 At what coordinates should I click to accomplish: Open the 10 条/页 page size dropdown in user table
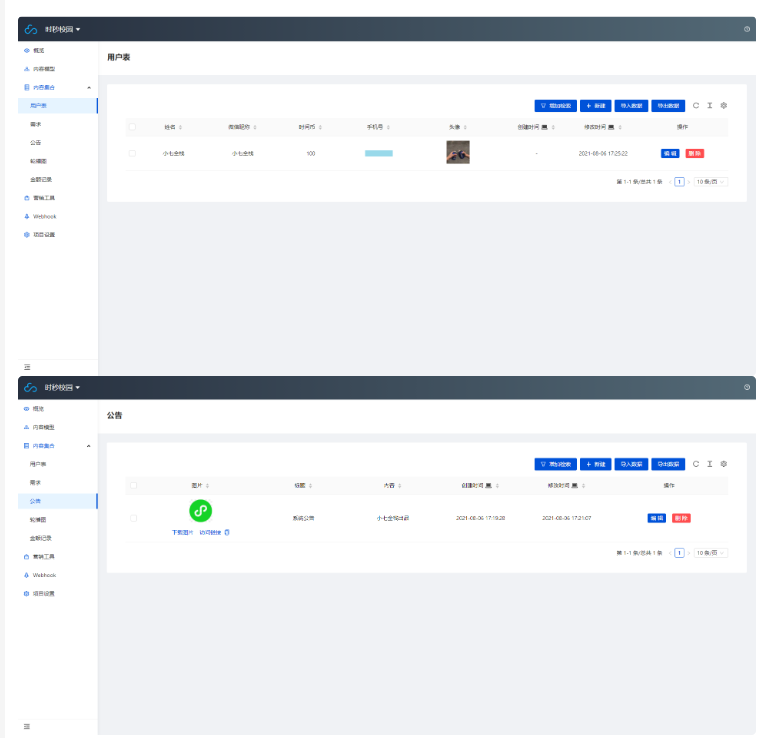click(x=711, y=182)
